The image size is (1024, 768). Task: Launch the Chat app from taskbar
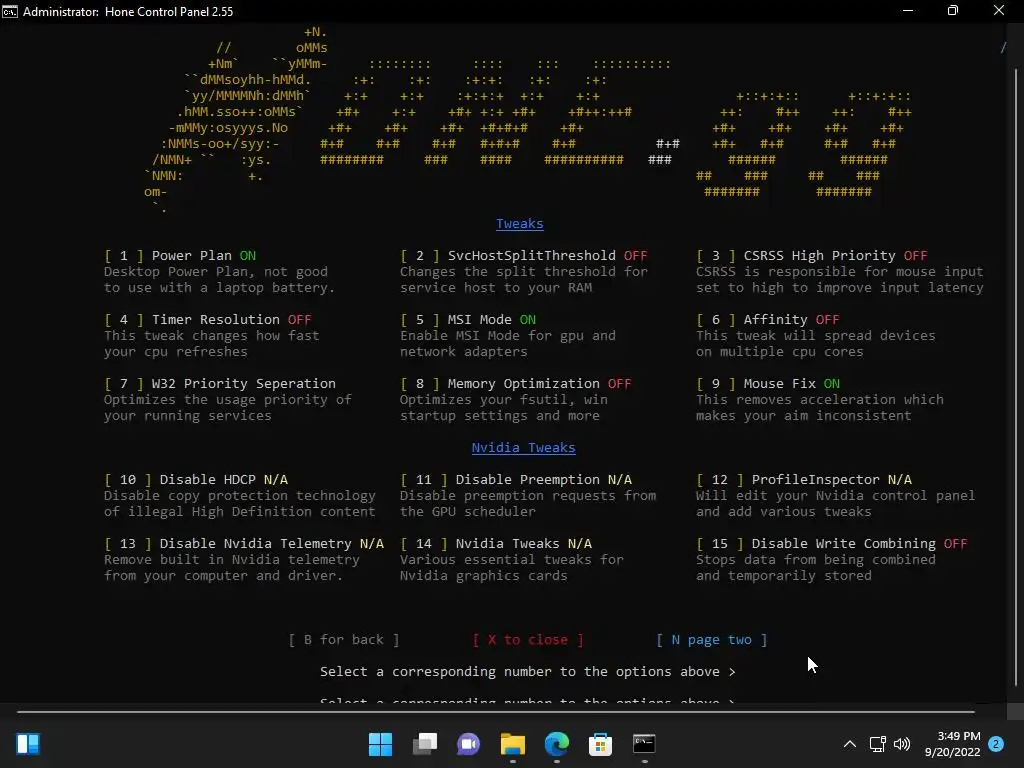coord(468,744)
